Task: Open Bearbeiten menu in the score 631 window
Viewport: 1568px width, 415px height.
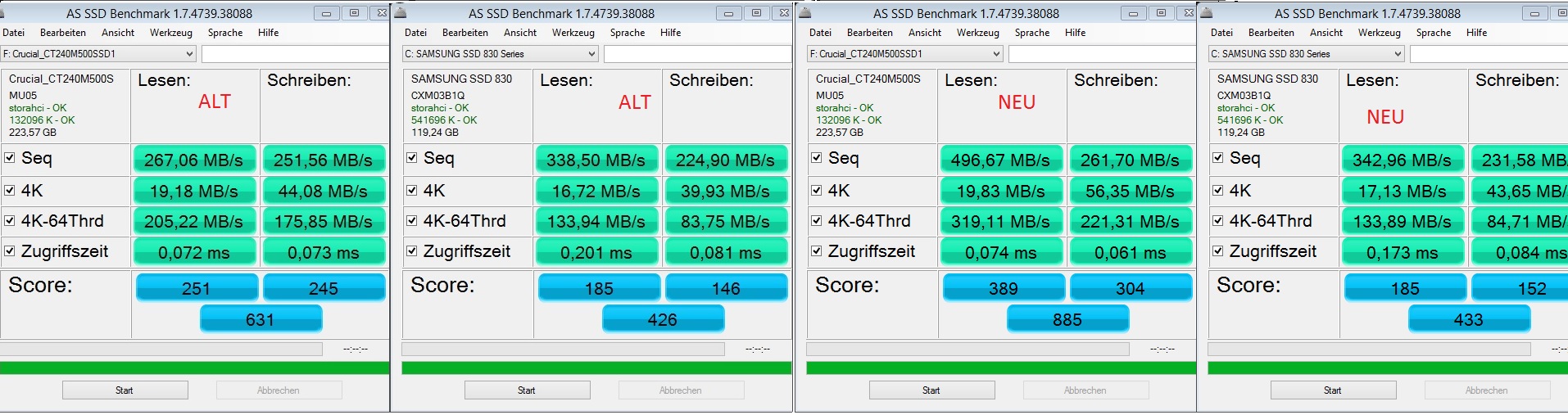Action: point(63,33)
